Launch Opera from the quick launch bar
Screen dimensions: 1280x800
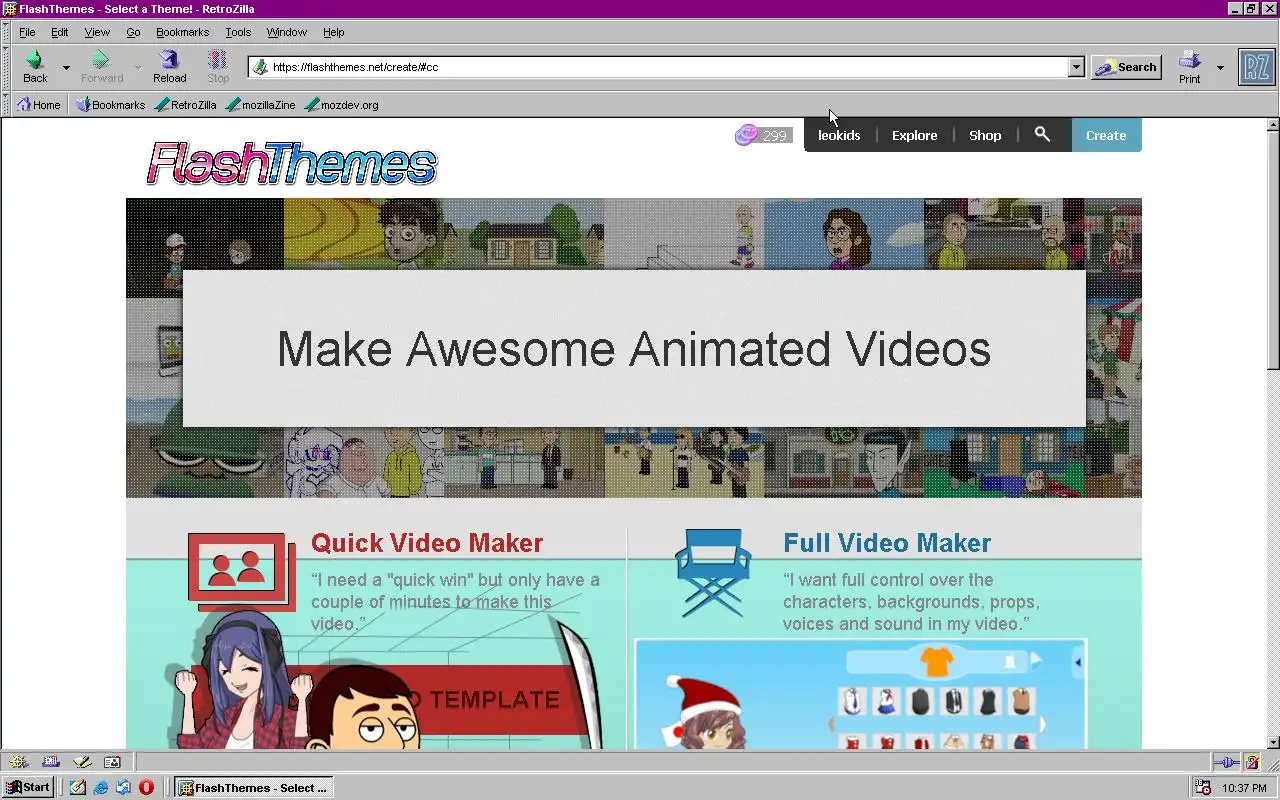click(x=147, y=787)
